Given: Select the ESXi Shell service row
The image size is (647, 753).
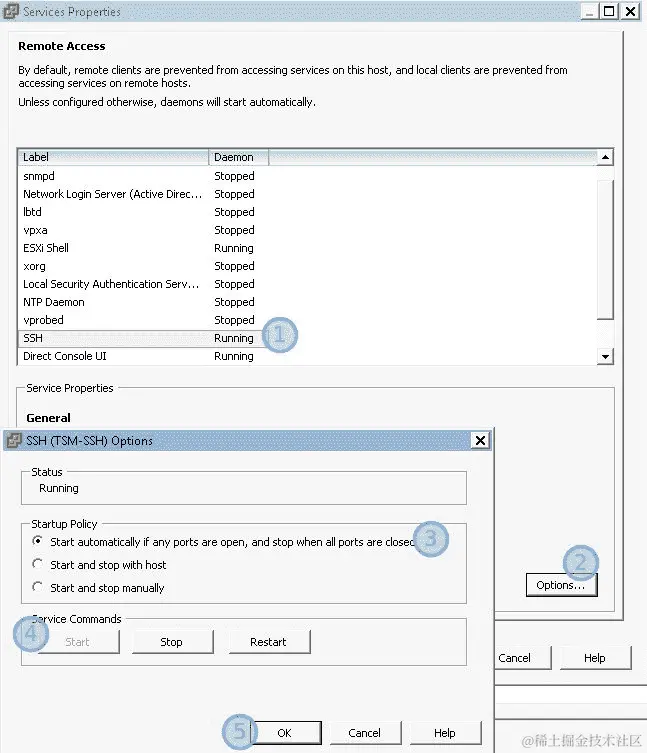Looking at the screenshot, I should click(x=307, y=248).
